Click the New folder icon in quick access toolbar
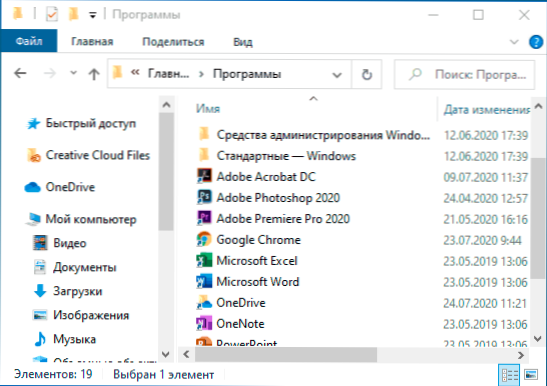 73,14
